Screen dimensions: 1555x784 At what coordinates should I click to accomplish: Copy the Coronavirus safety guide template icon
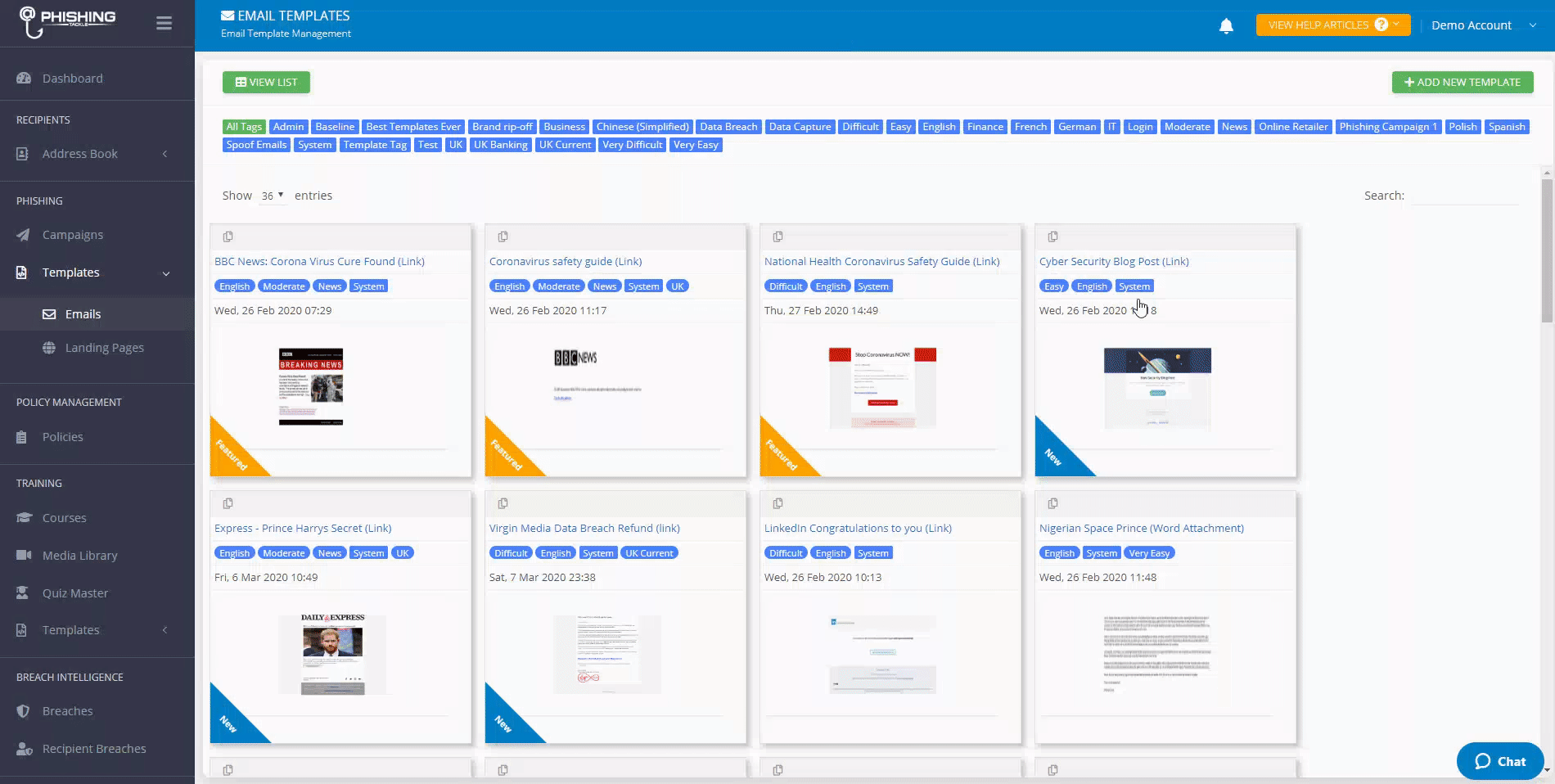click(503, 237)
